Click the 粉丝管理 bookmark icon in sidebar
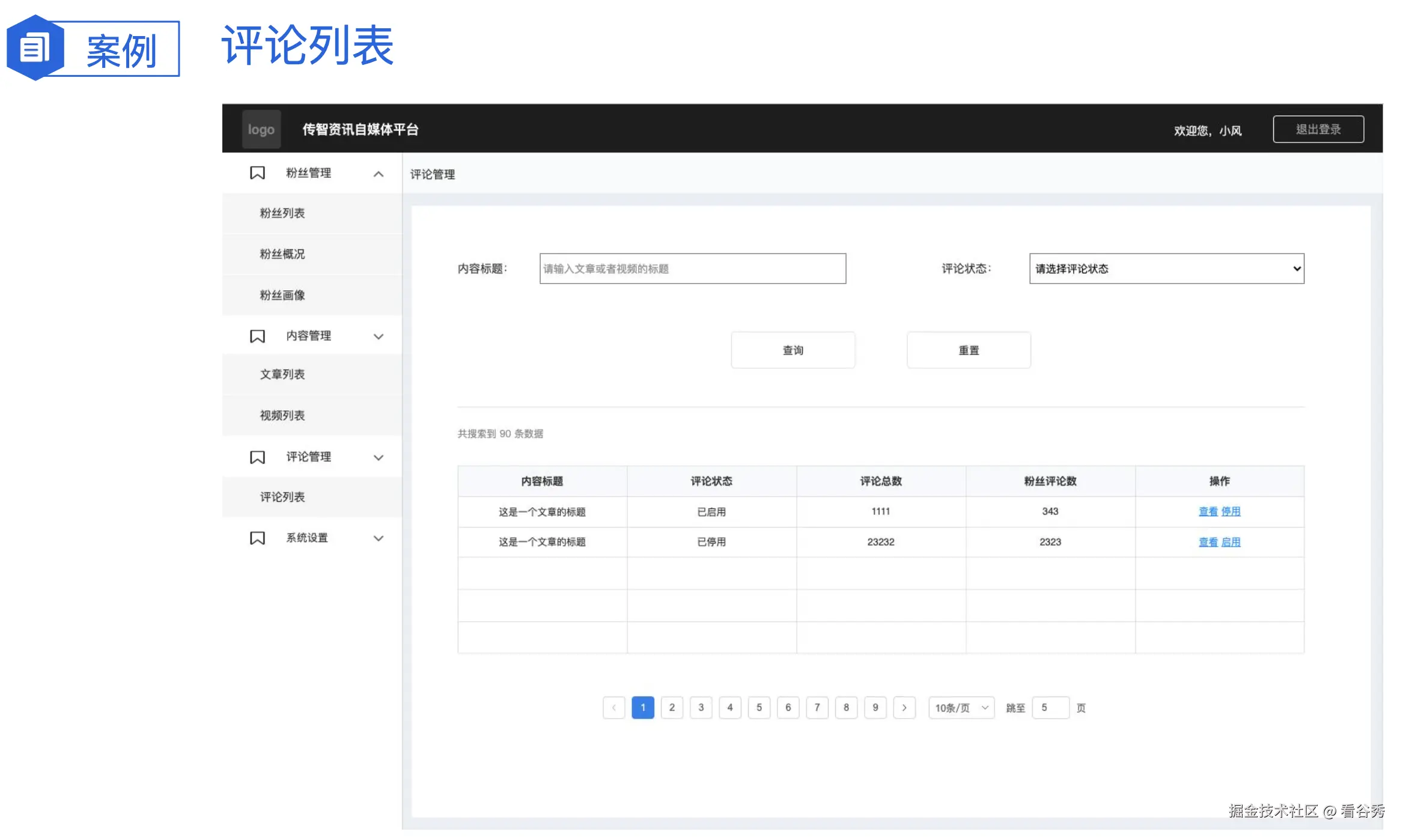Viewport: 1406px width, 840px height. (x=257, y=173)
